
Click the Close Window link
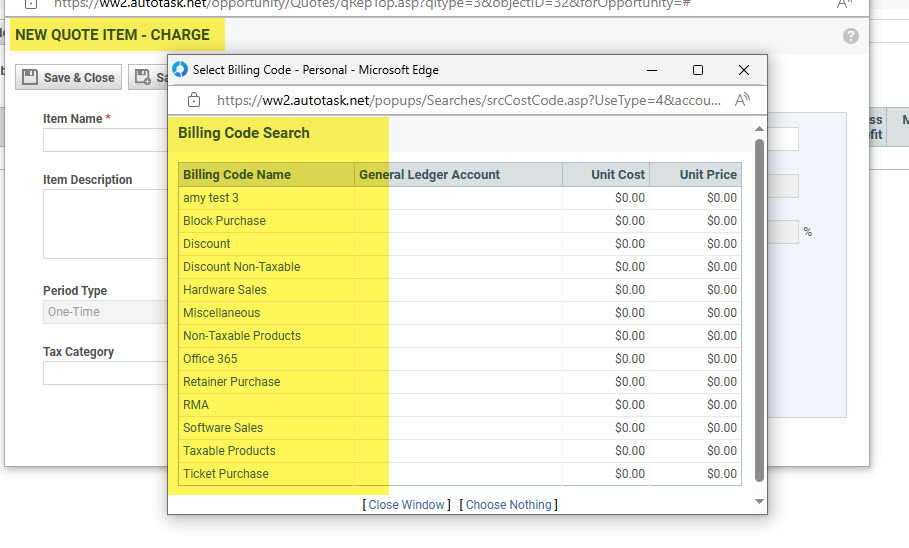tap(406, 505)
